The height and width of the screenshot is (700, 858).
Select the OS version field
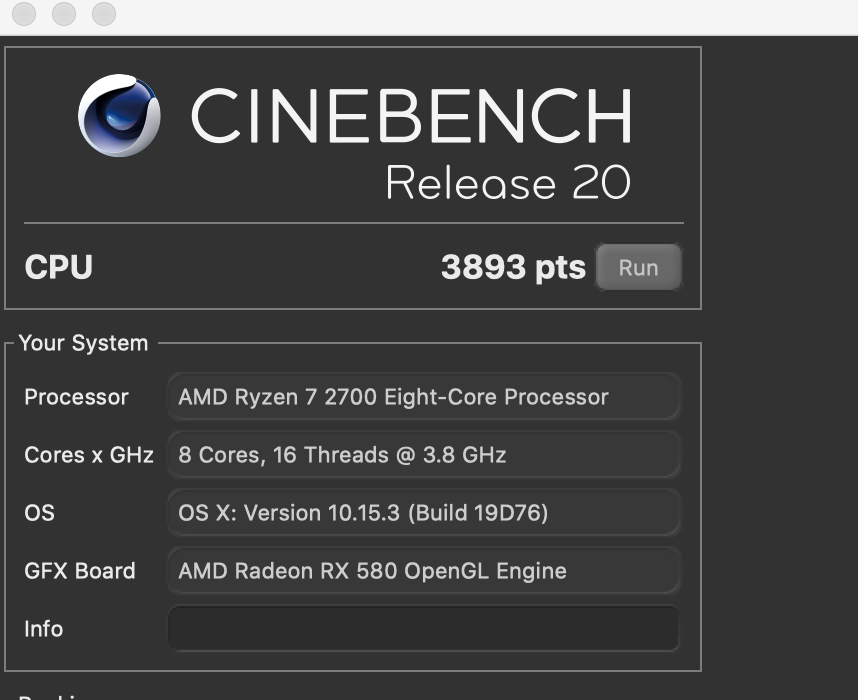coord(424,513)
